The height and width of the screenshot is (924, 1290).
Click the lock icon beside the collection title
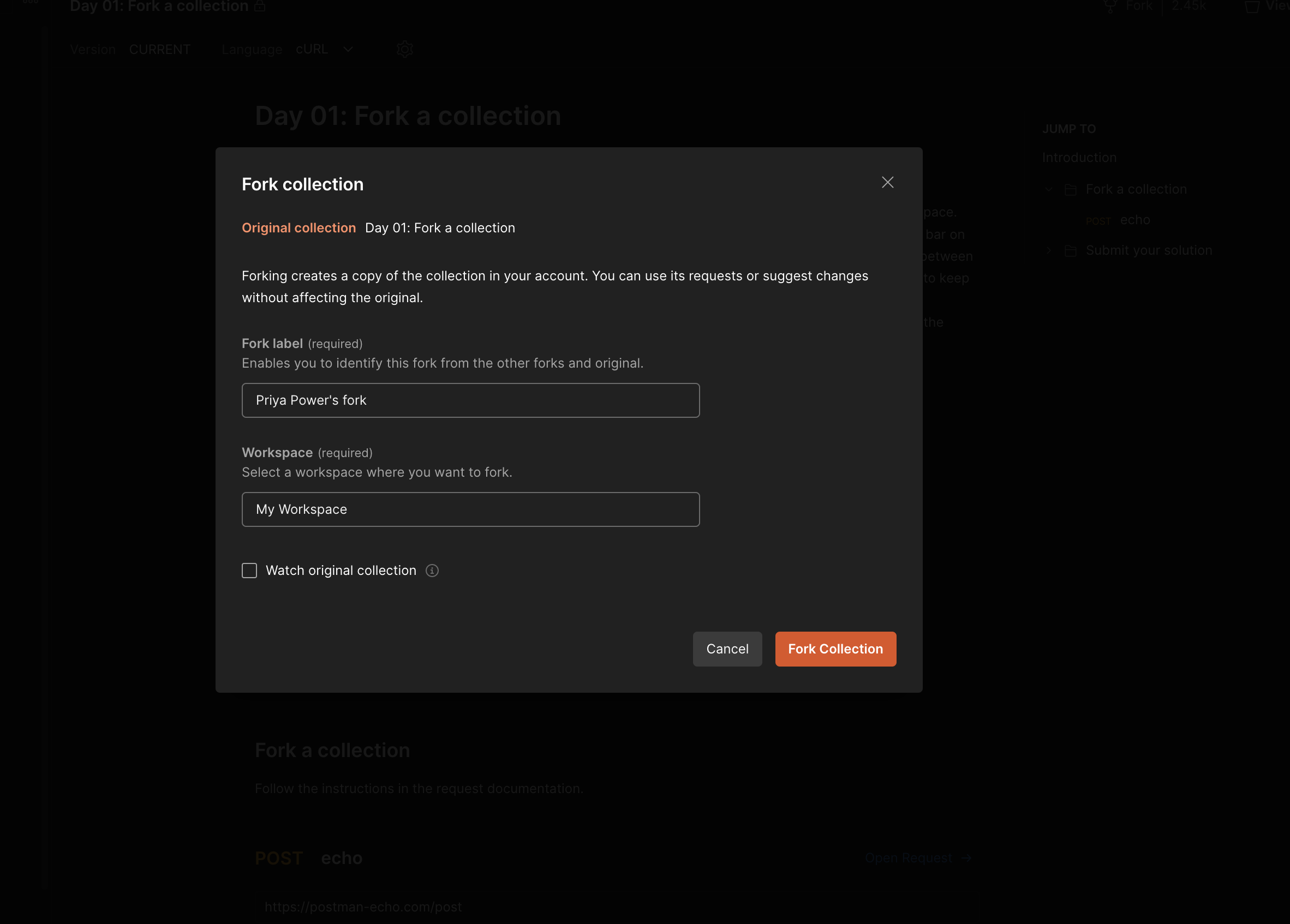point(260,6)
